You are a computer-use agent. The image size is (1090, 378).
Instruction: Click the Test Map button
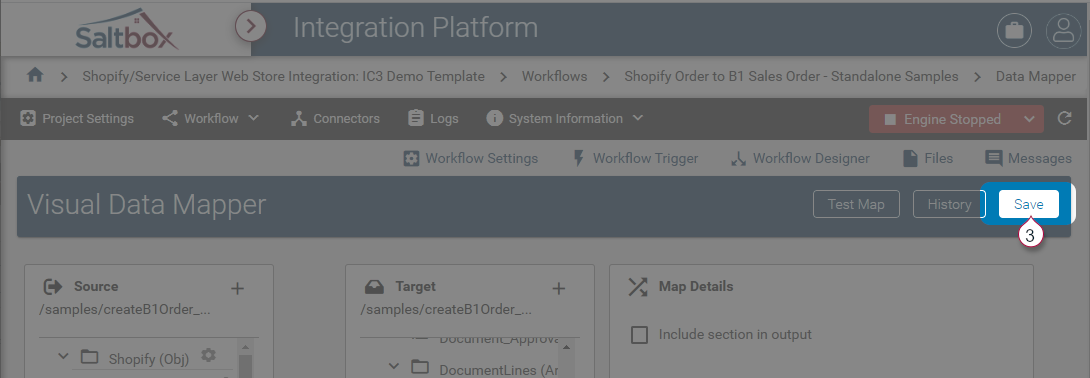click(x=856, y=204)
